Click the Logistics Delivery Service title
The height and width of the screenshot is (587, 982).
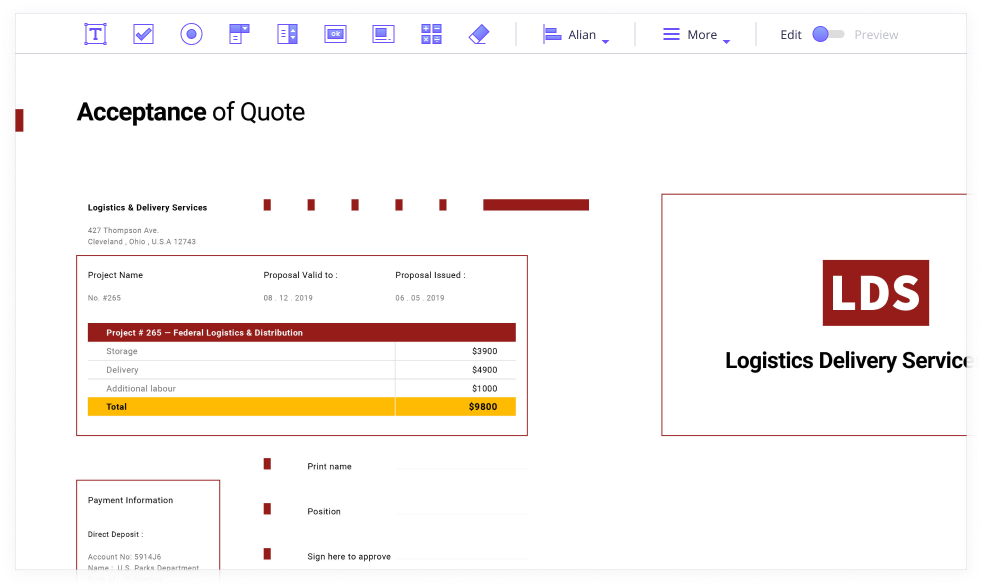pos(849,361)
